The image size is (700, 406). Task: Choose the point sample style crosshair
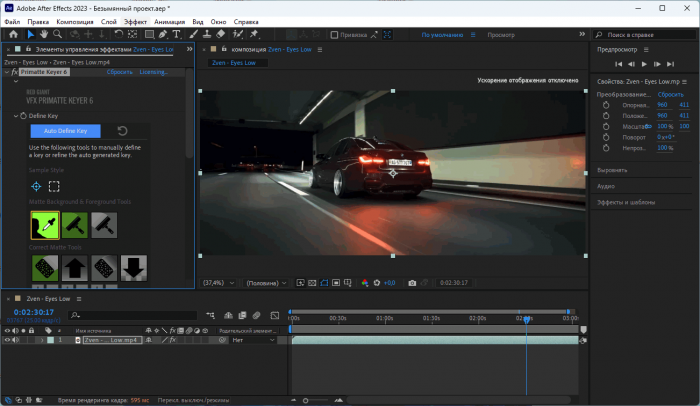coord(36,186)
